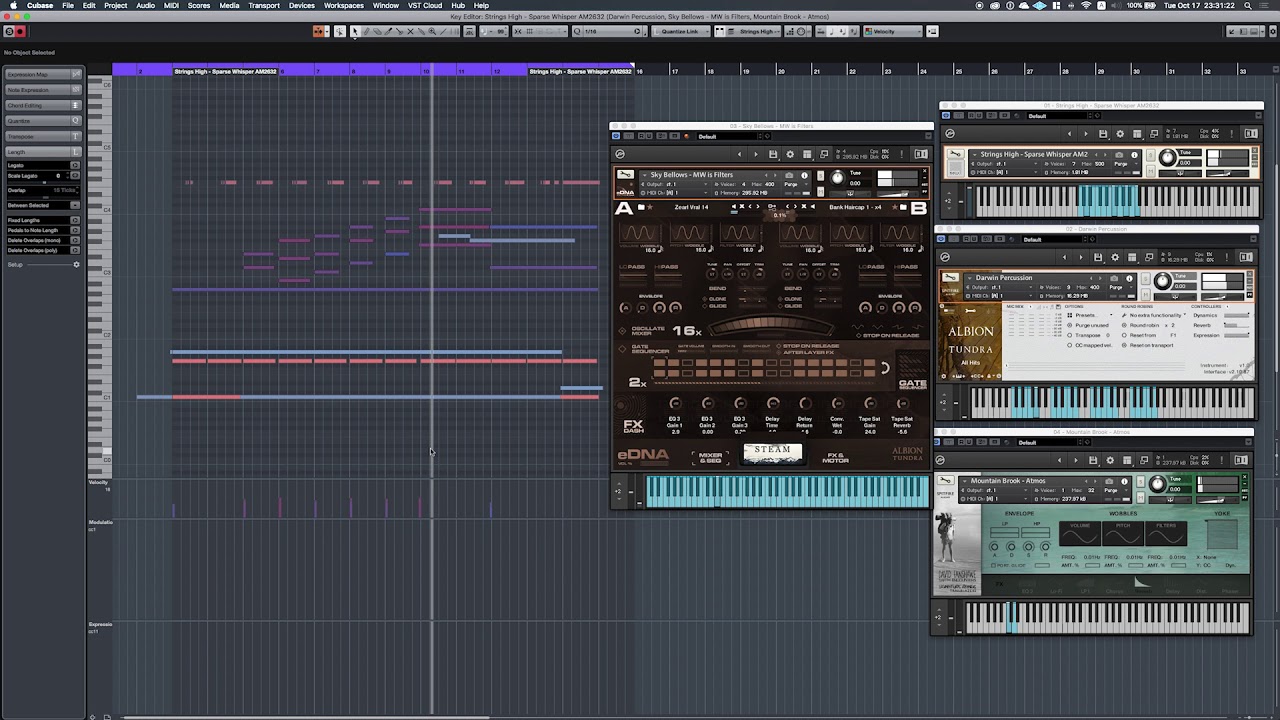The image size is (1280, 720).
Task: Open the Workspaces menu
Action: tap(344, 5)
